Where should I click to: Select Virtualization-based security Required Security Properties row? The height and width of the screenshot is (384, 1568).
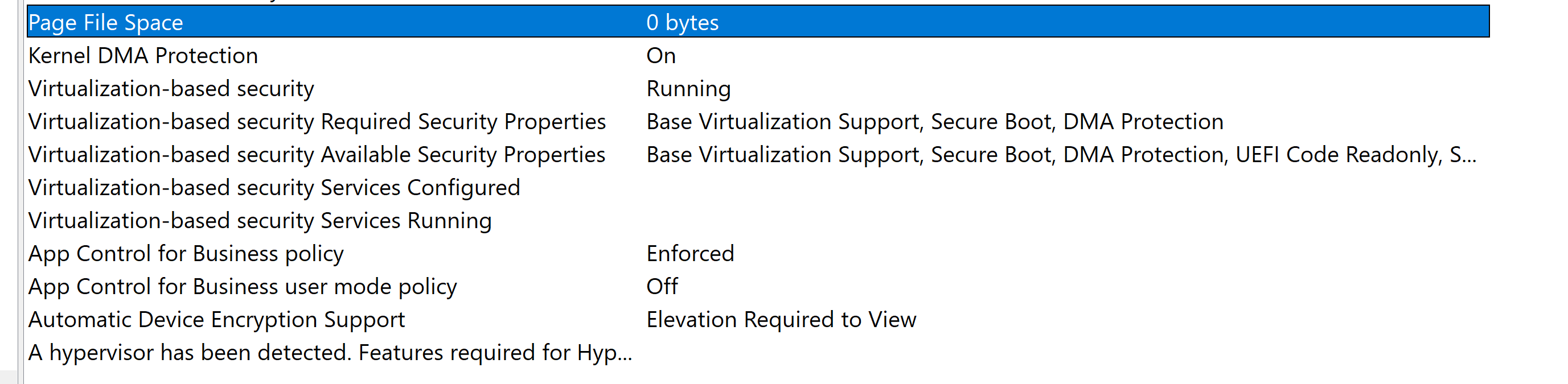pos(758,122)
